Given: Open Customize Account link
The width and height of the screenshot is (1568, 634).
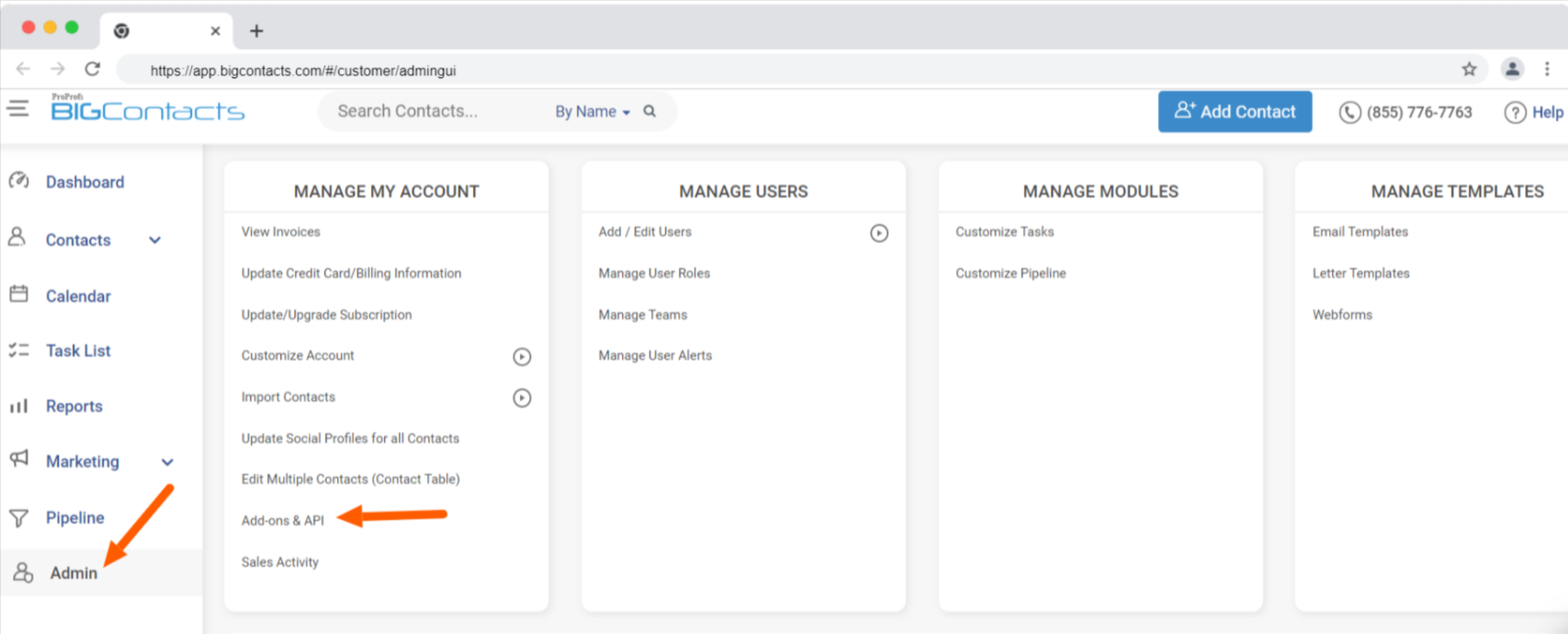Looking at the screenshot, I should (x=298, y=356).
